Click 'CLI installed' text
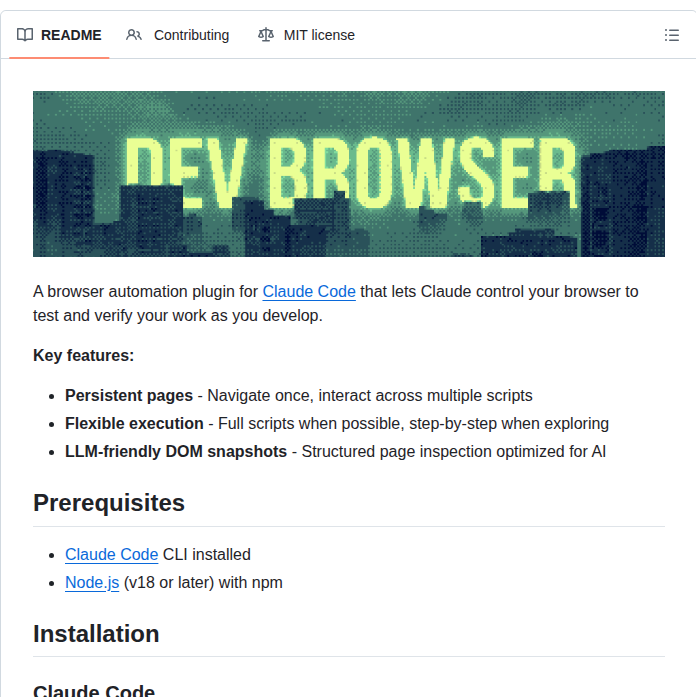The image size is (696, 697). 207,554
